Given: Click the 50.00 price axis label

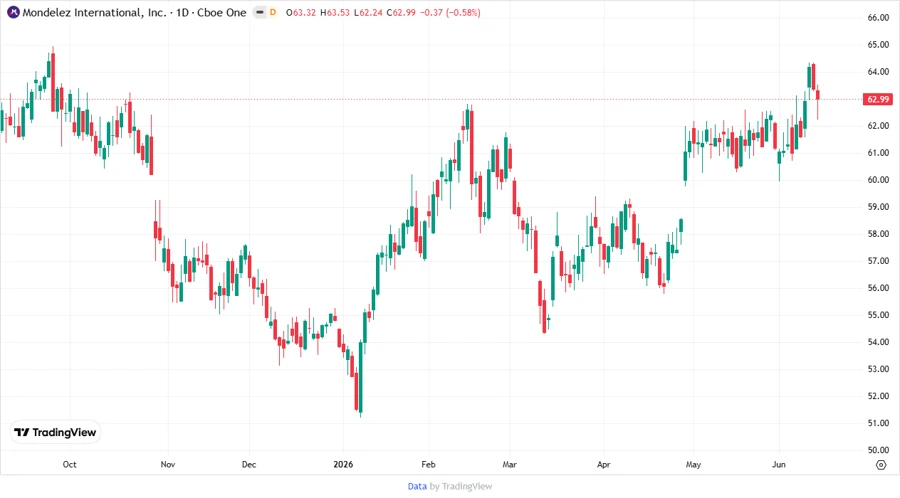Looking at the screenshot, I should 878,450.
